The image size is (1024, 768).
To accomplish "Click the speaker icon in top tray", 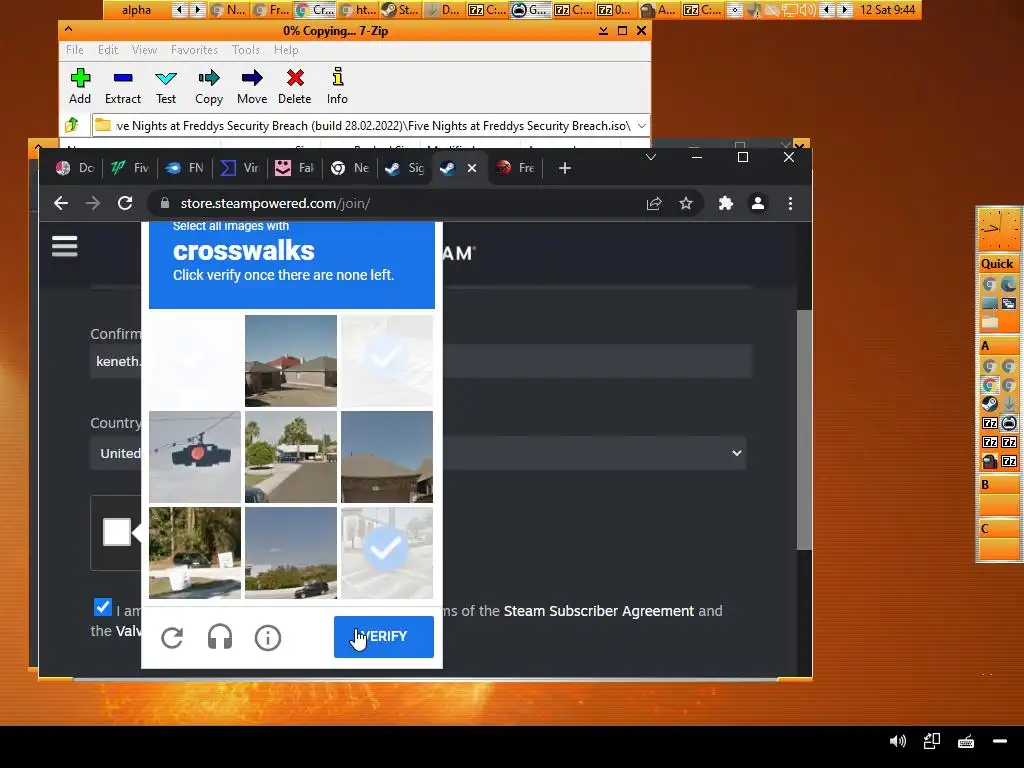I will coord(807,10).
